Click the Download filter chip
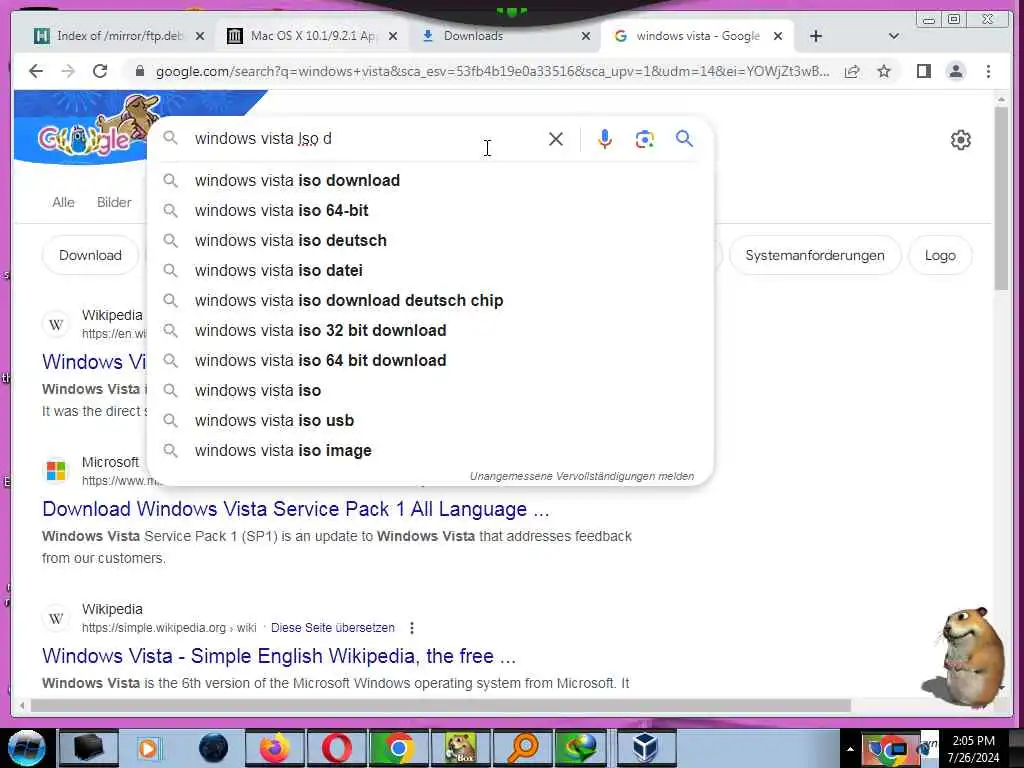Image resolution: width=1024 pixels, height=768 pixels. 90,255
